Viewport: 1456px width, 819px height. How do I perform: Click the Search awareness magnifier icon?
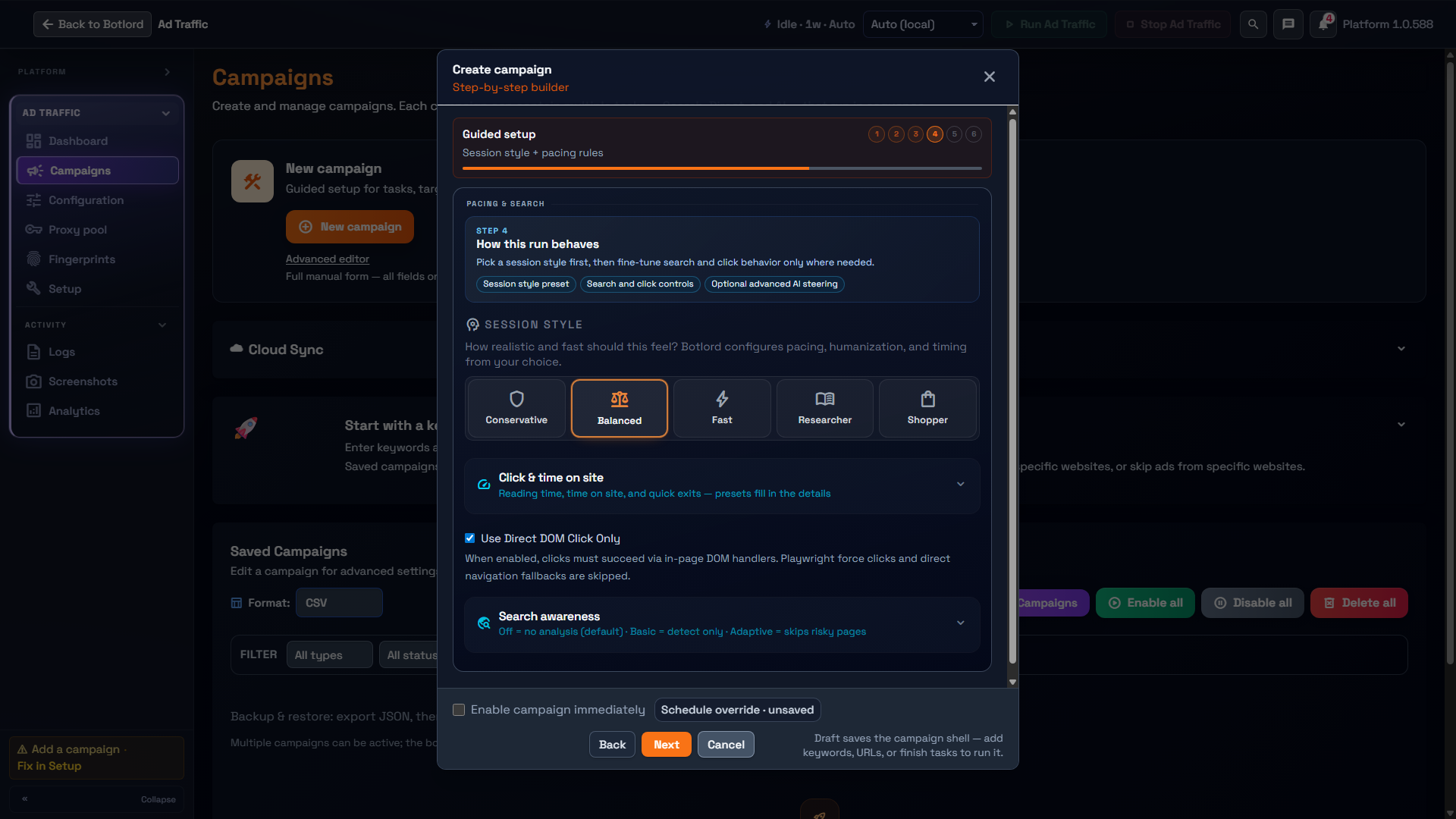[x=484, y=623]
